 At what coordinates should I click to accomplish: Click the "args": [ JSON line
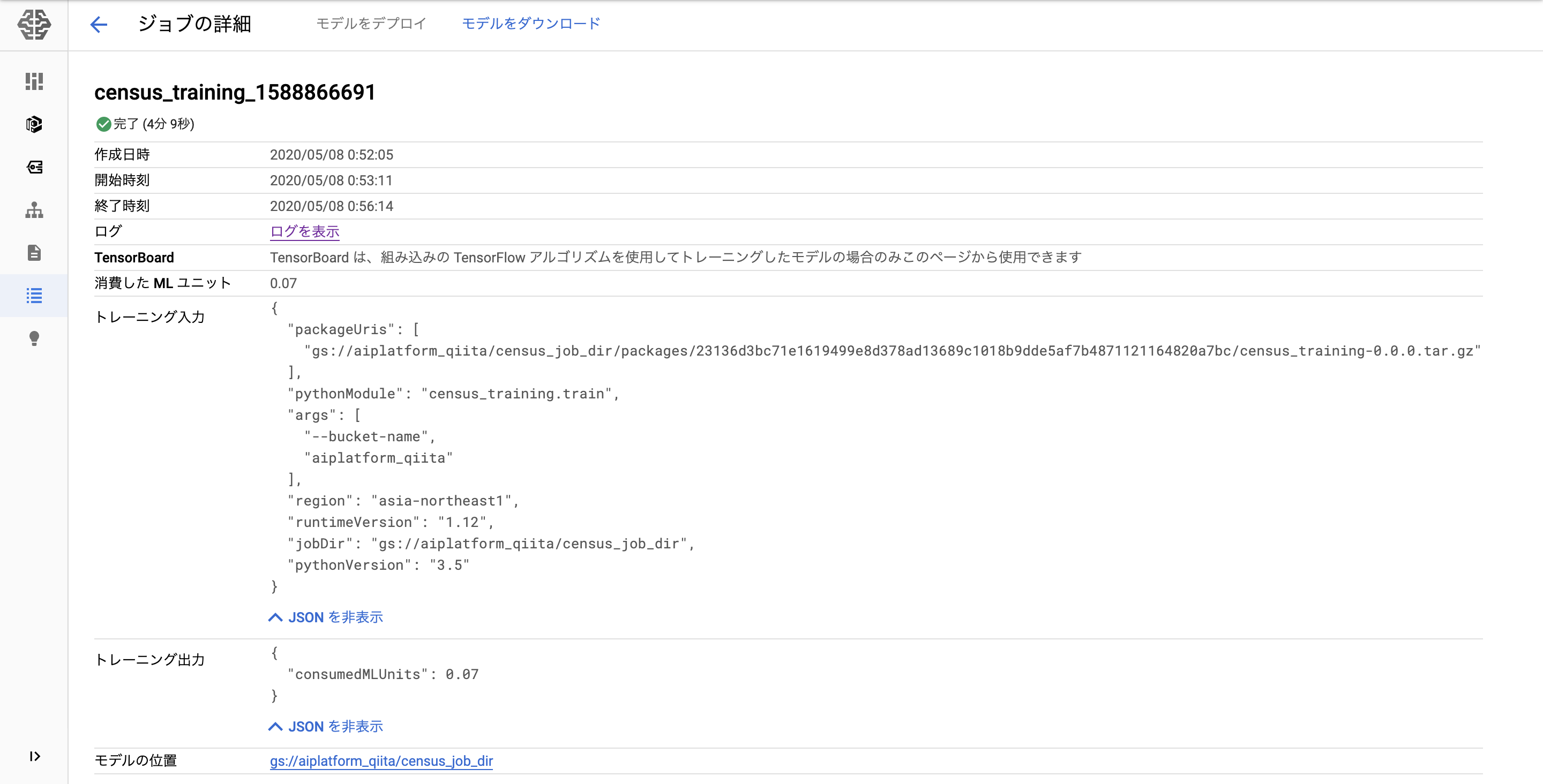click(324, 416)
